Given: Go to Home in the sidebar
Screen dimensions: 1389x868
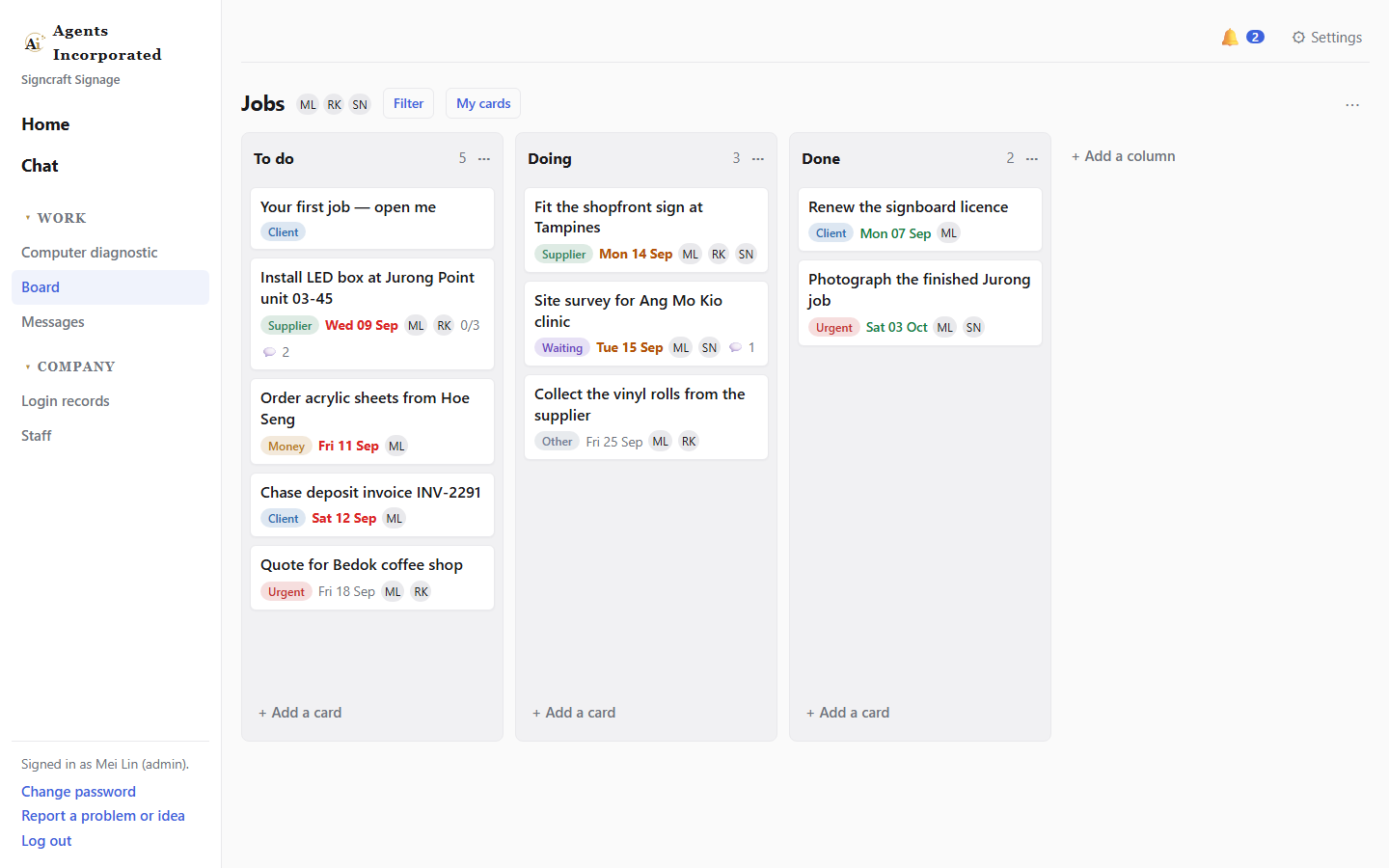Looking at the screenshot, I should pyautogui.click(x=45, y=124).
